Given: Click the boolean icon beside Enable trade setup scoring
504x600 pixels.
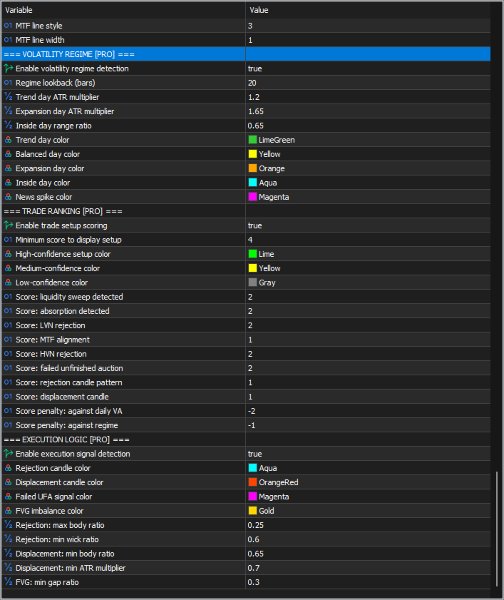Looking at the screenshot, I should (x=8, y=225).
